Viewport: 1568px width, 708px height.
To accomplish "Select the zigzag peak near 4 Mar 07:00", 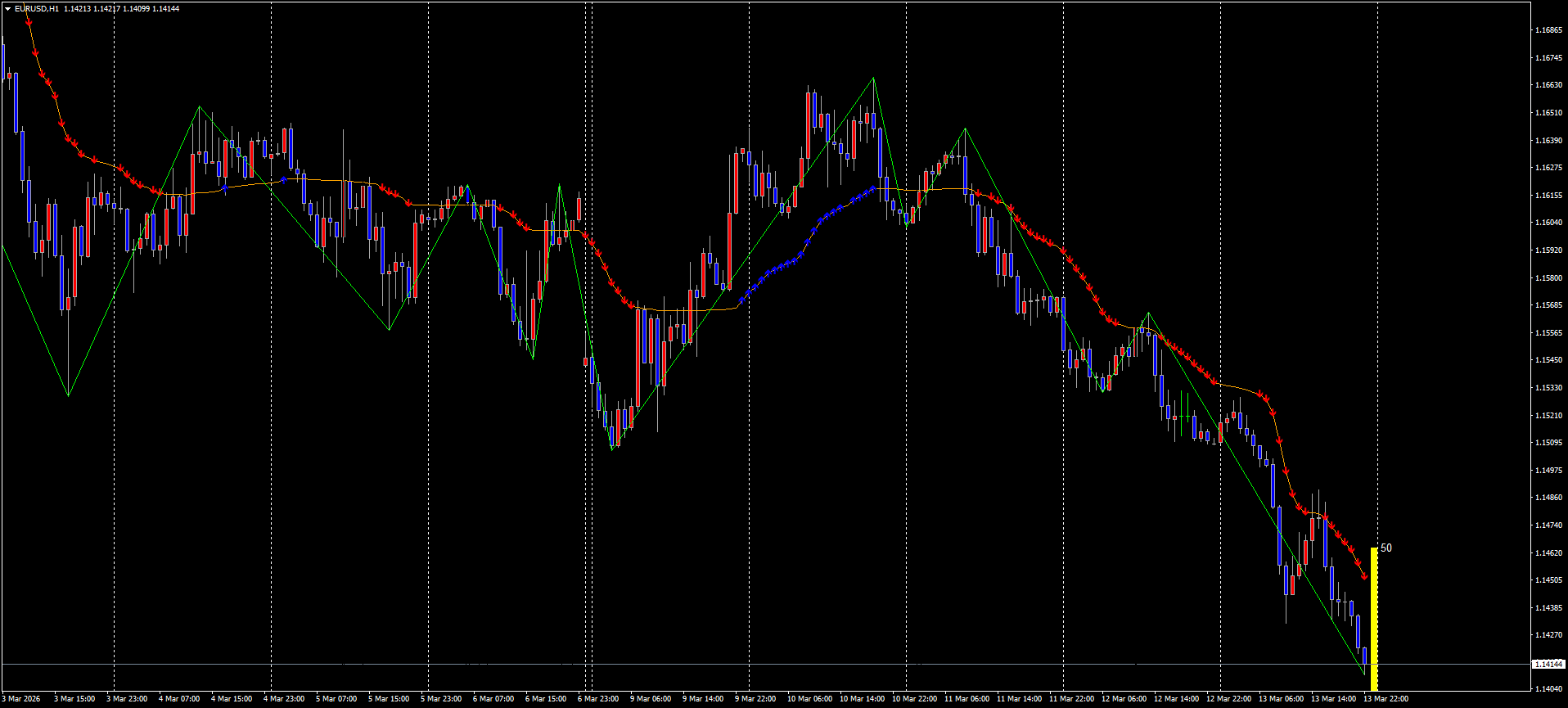I will coord(199,107).
